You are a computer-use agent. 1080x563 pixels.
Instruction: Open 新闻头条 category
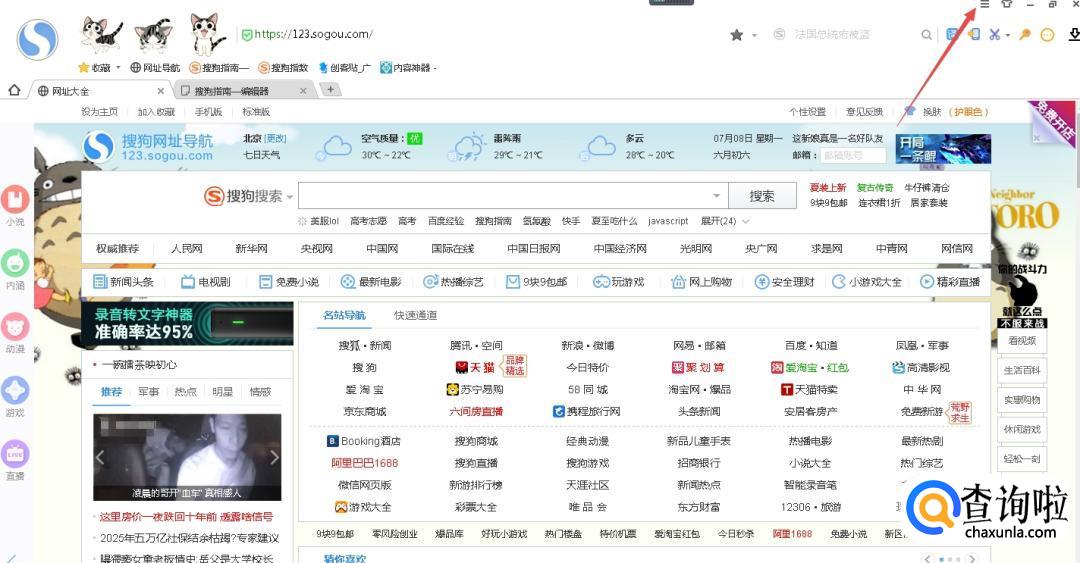[x=124, y=282]
